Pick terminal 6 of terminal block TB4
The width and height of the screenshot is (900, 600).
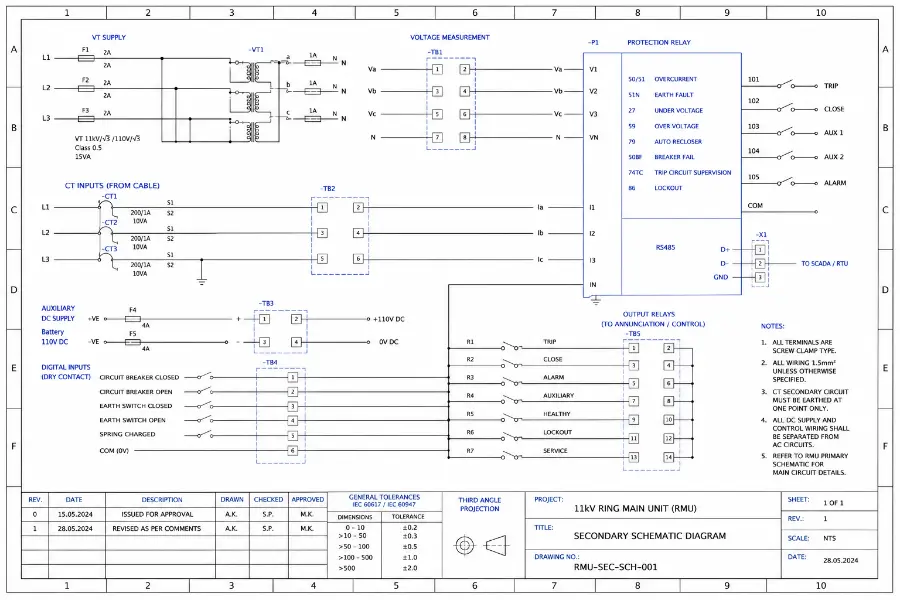tap(293, 451)
